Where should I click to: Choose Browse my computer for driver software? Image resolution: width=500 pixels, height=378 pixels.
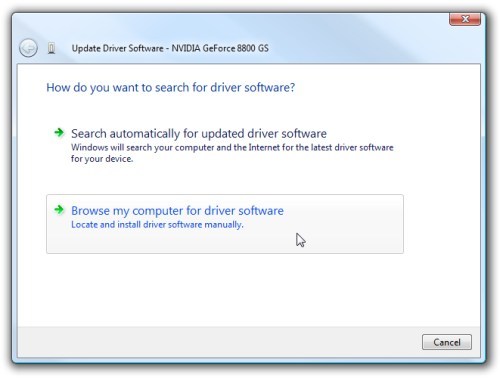tap(225, 224)
